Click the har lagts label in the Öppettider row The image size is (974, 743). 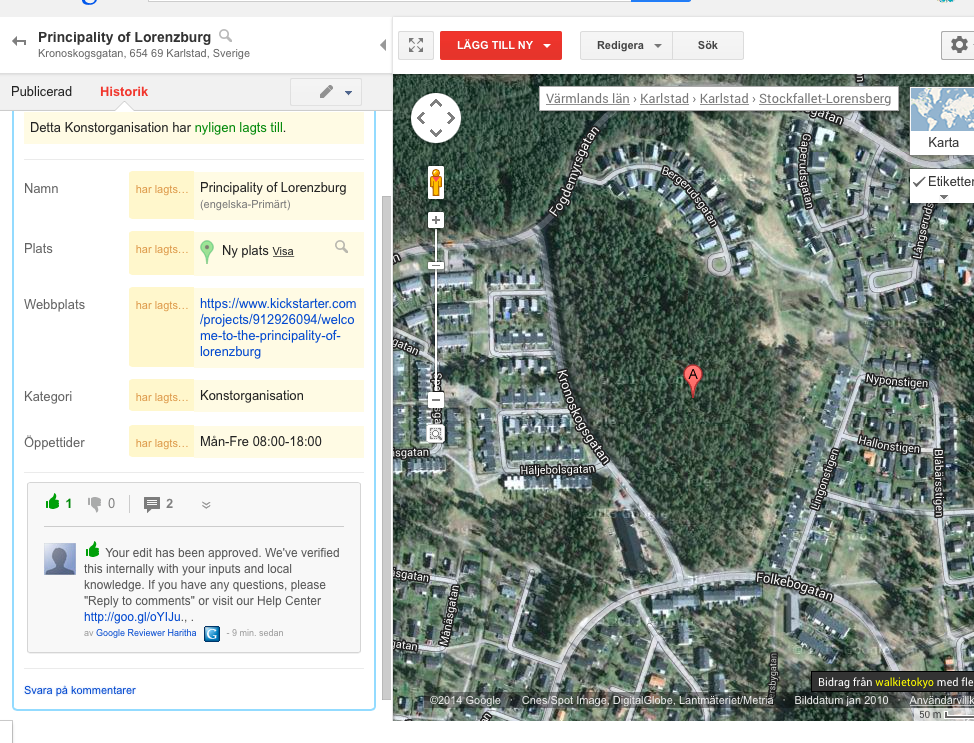pyautogui.click(x=162, y=443)
